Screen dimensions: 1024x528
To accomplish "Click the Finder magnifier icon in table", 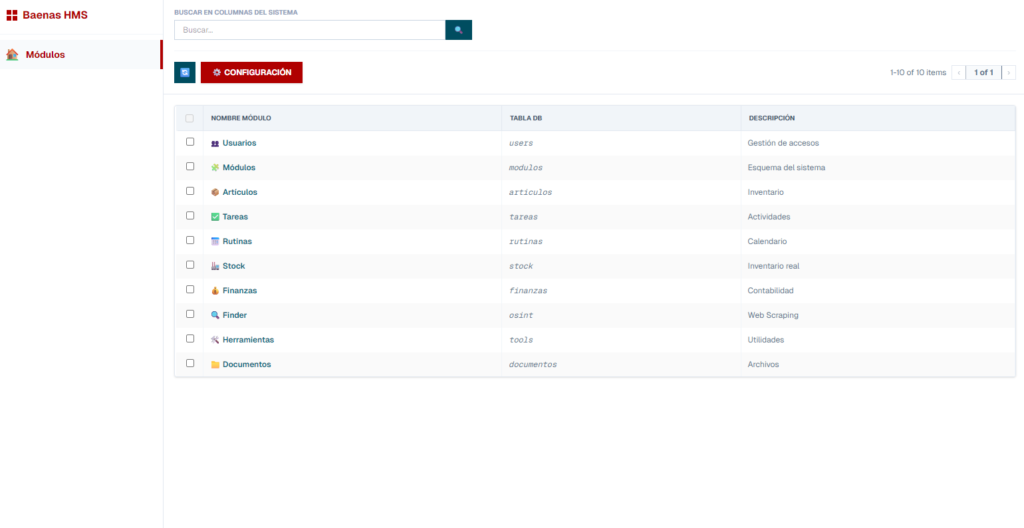I will point(215,315).
